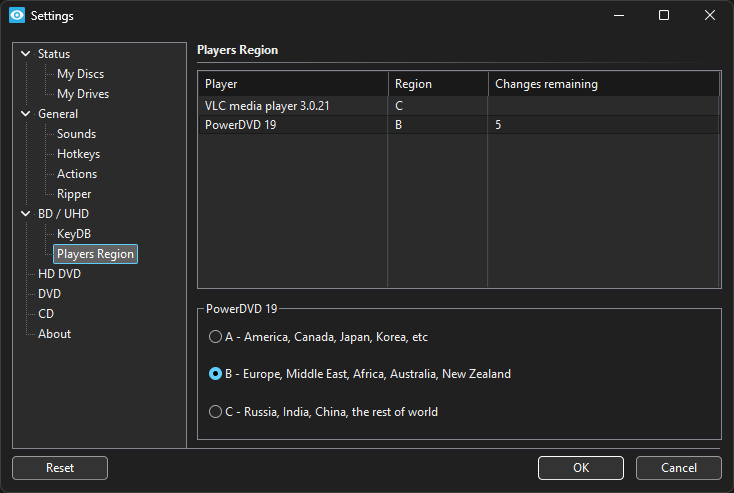Sort by Changes remaining column header

604,84
